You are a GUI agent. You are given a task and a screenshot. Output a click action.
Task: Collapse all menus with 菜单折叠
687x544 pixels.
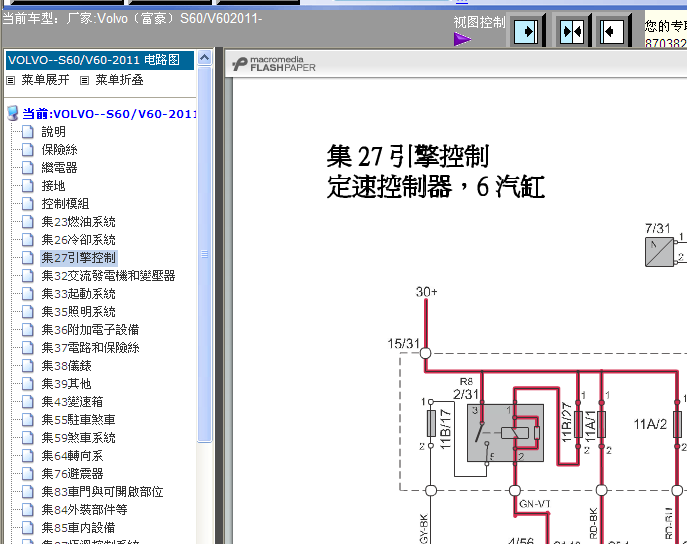coord(119,80)
